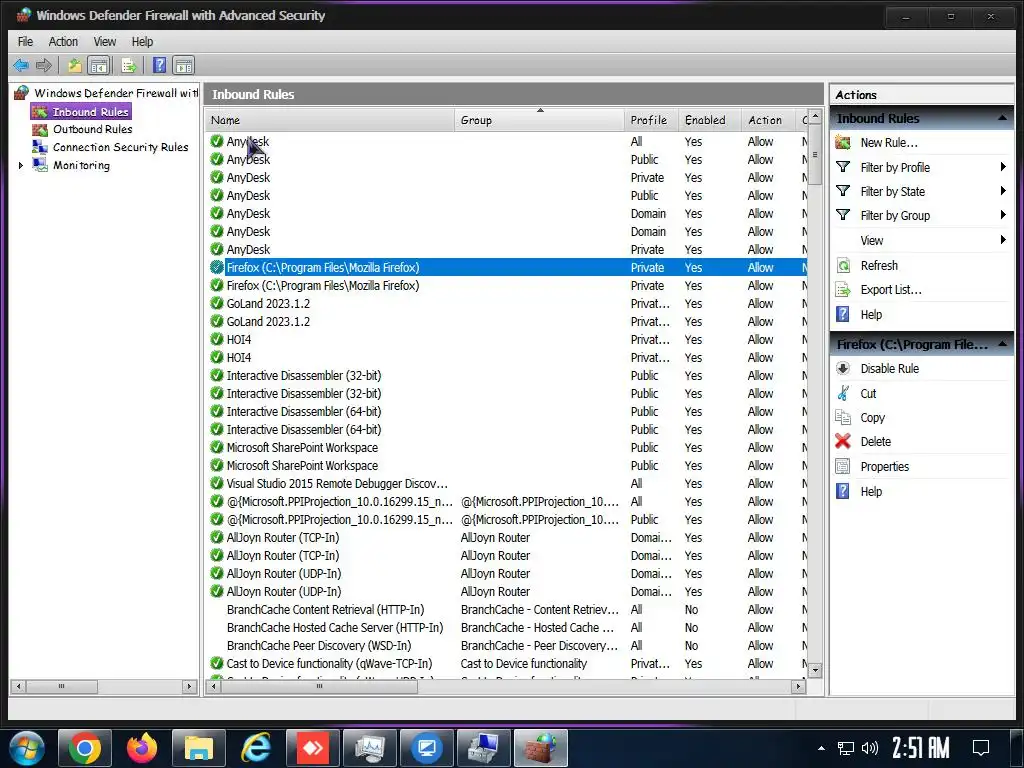The width and height of the screenshot is (1024, 768).
Task: Click Help under Inbound Rules actions
Action: (871, 314)
